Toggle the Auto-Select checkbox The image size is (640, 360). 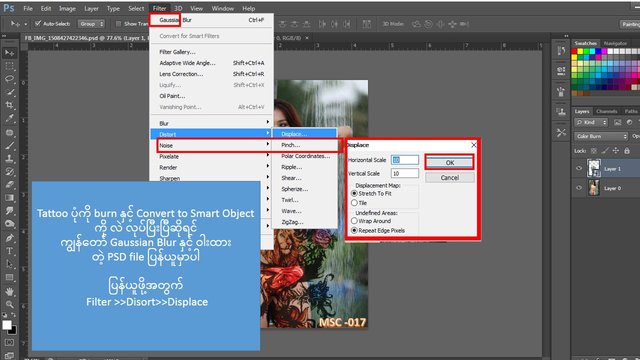[38, 24]
